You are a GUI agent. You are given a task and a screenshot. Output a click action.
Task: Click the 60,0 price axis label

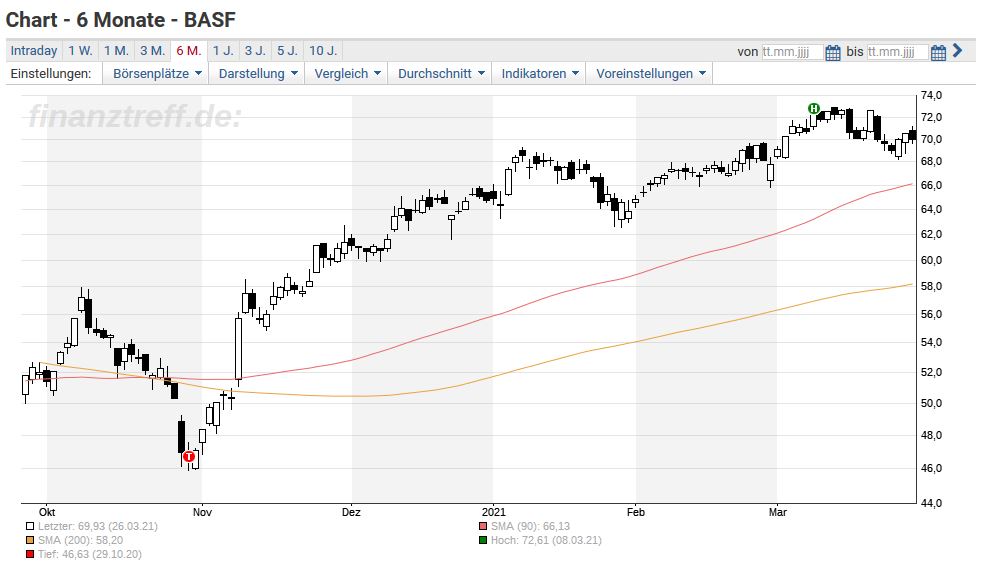931,260
